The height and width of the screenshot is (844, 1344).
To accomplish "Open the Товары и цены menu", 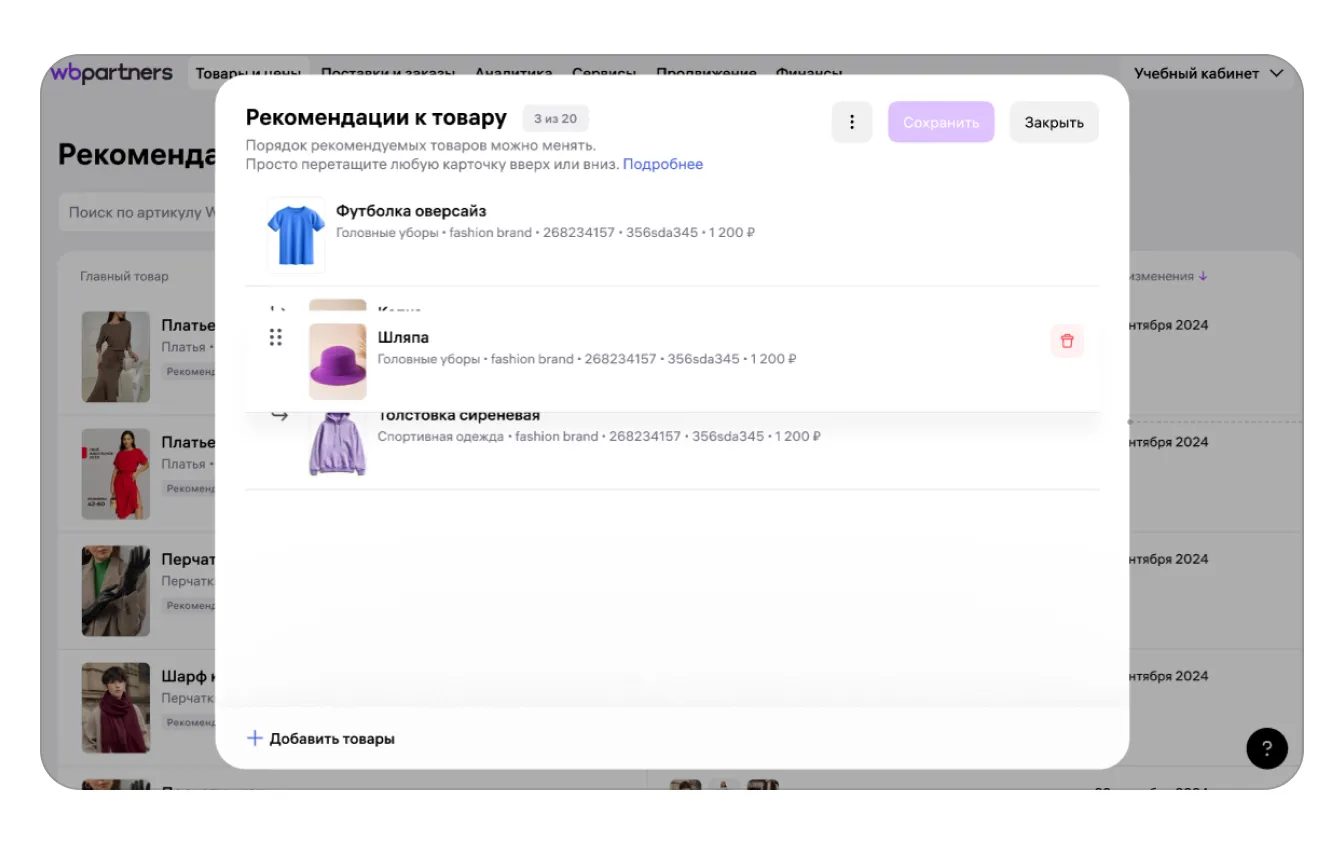I will [250, 73].
